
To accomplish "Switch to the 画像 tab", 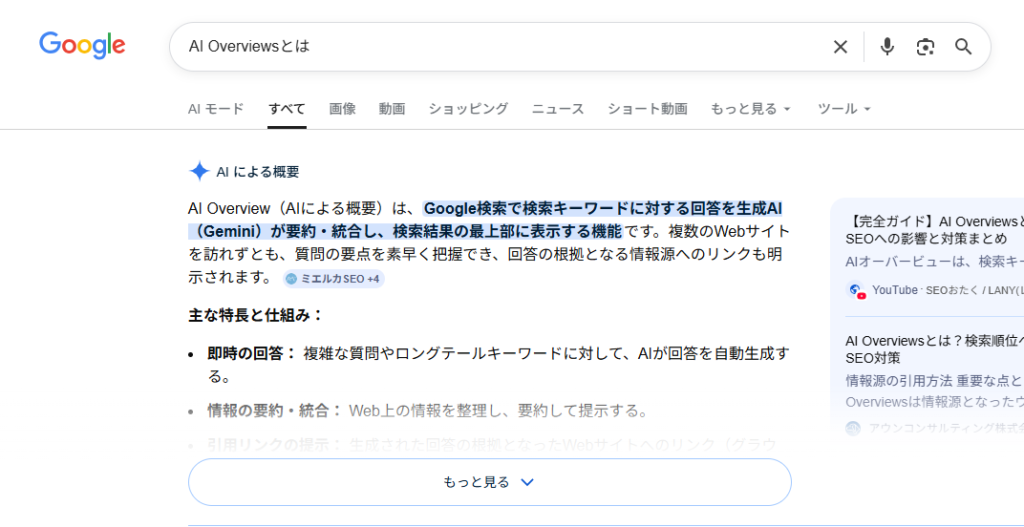I will click(342, 109).
